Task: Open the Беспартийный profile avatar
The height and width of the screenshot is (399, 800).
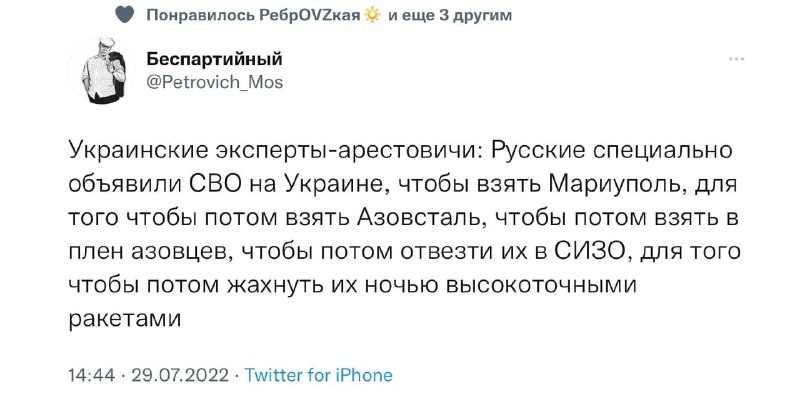Action: coord(102,71)
